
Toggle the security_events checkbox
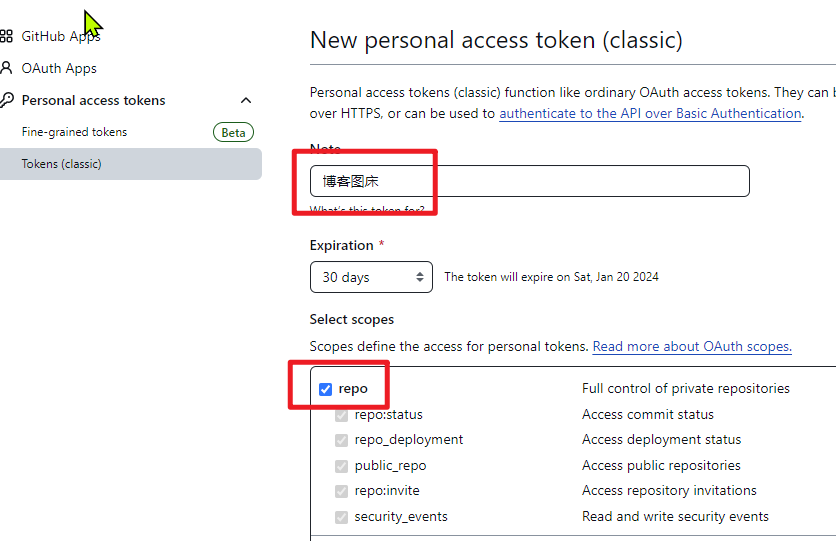pyautogui.click(x=342, y=517)
